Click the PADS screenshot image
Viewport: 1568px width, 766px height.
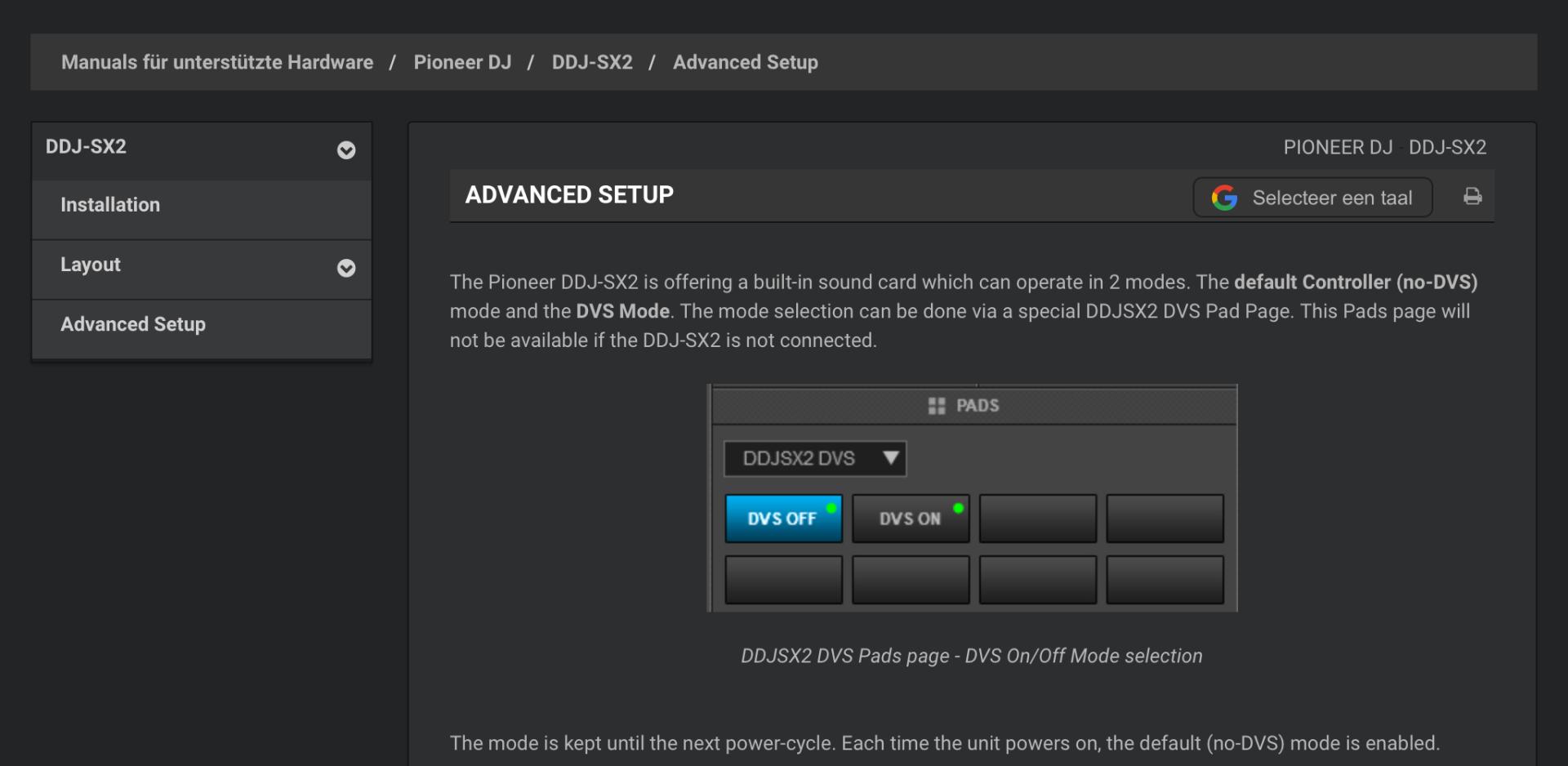(x=972, y=497)
